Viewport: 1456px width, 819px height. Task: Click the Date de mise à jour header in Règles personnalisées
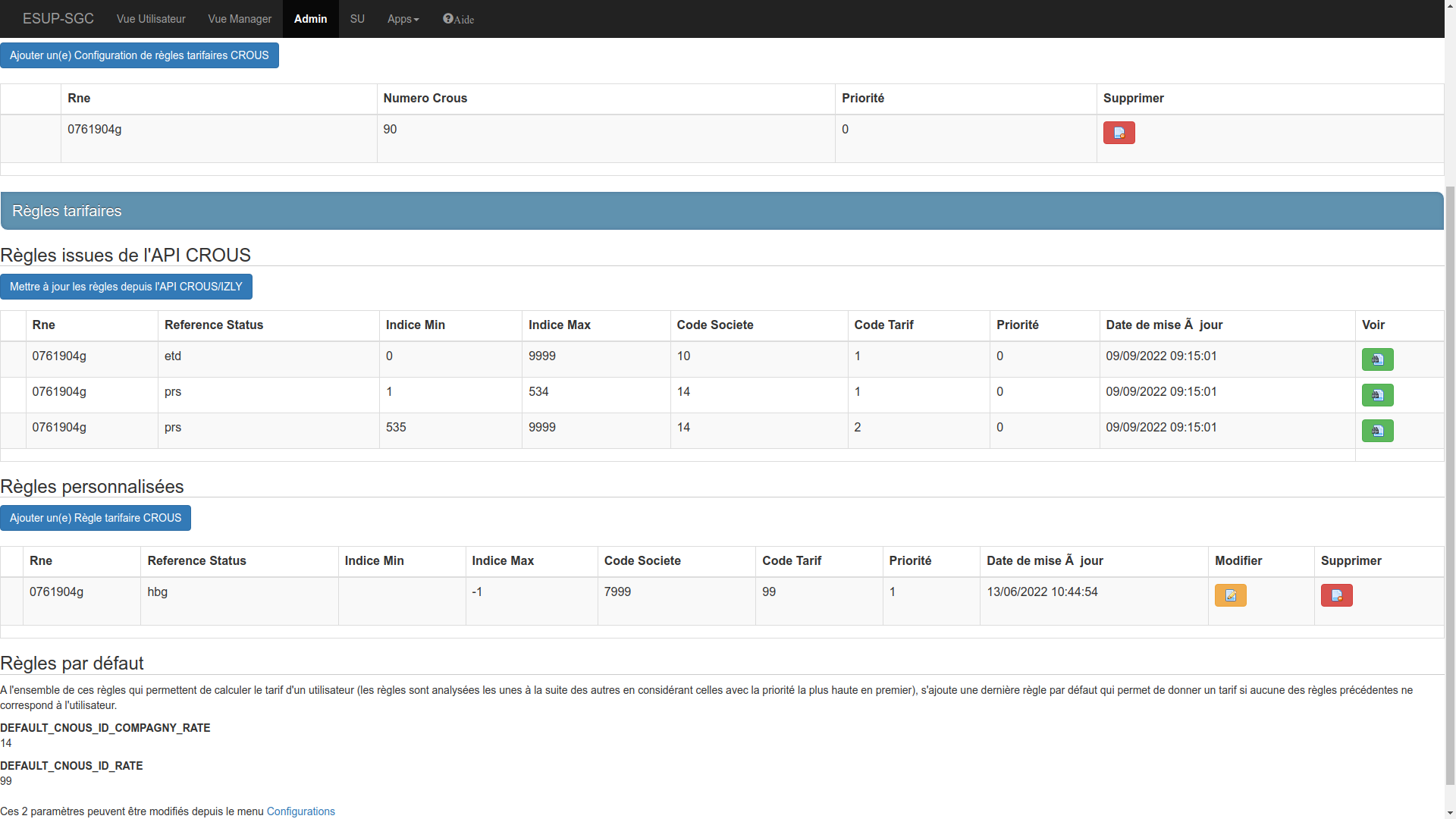pyautogui.click(x=1044, y=561)
